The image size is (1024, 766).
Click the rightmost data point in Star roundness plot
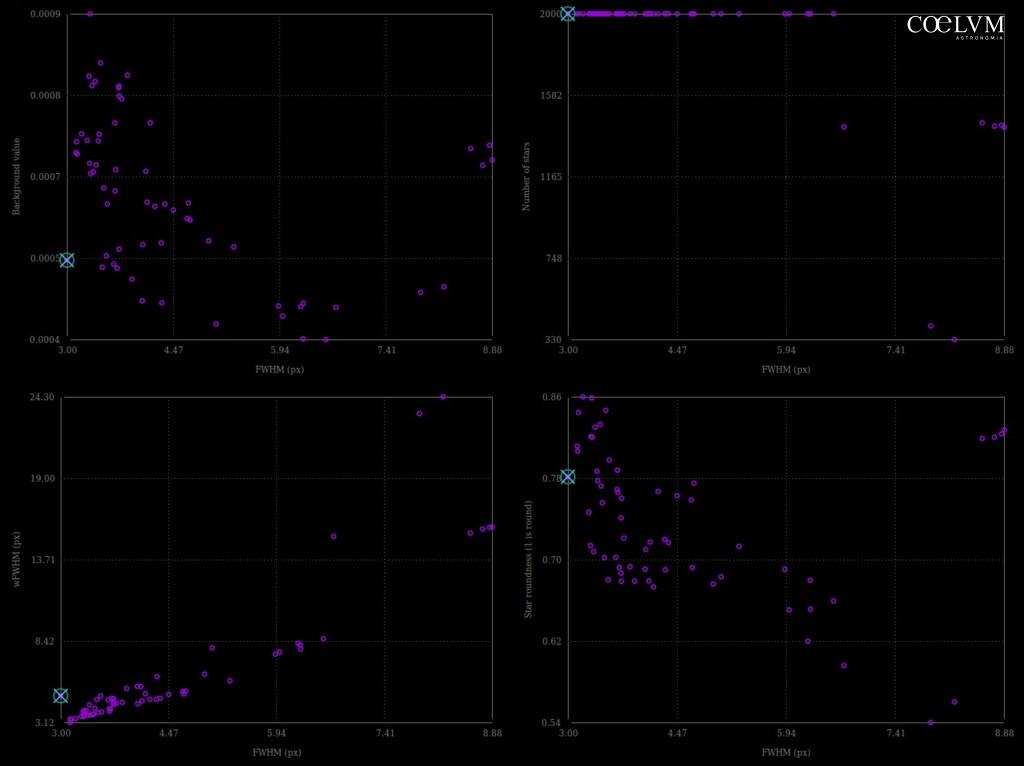1004,430
